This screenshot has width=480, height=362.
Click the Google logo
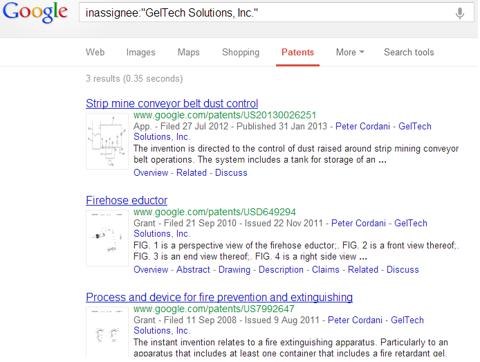pyautogui.click(x=35, y=13)
